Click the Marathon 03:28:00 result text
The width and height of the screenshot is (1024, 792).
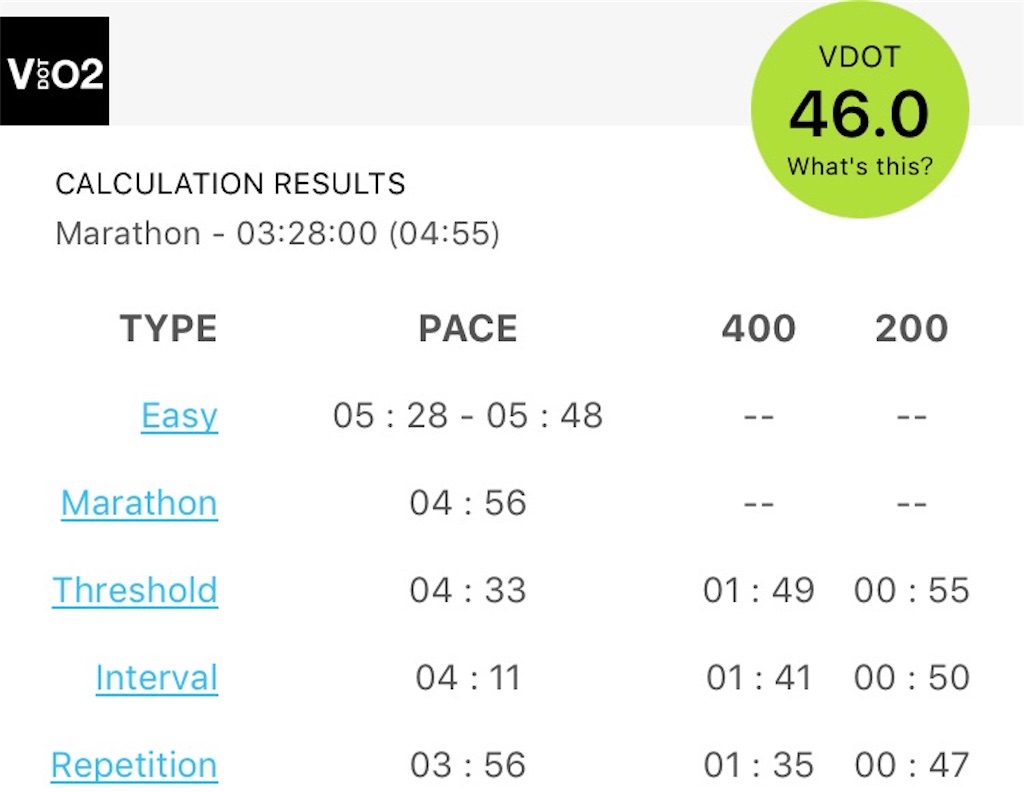pos(278,234)
